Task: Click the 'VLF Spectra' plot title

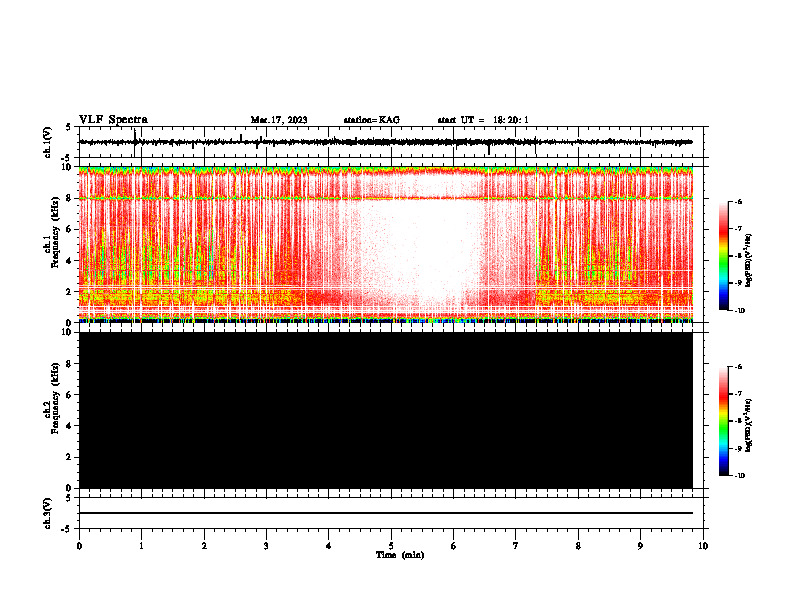Action: click(x=113, y=119)
